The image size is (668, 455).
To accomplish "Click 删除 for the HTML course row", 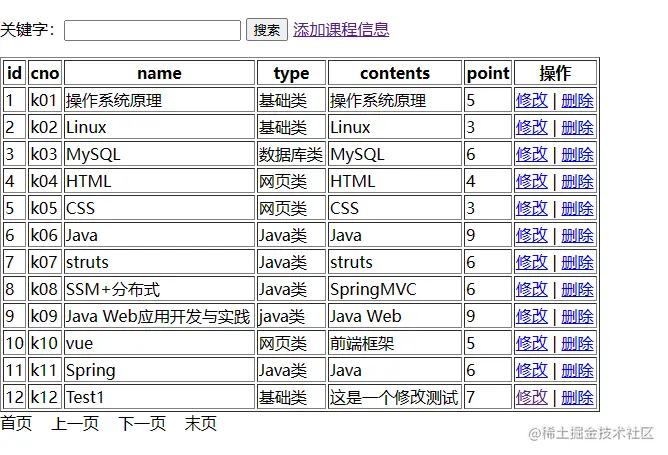I will pyautogui.click(x=577, y=181).
